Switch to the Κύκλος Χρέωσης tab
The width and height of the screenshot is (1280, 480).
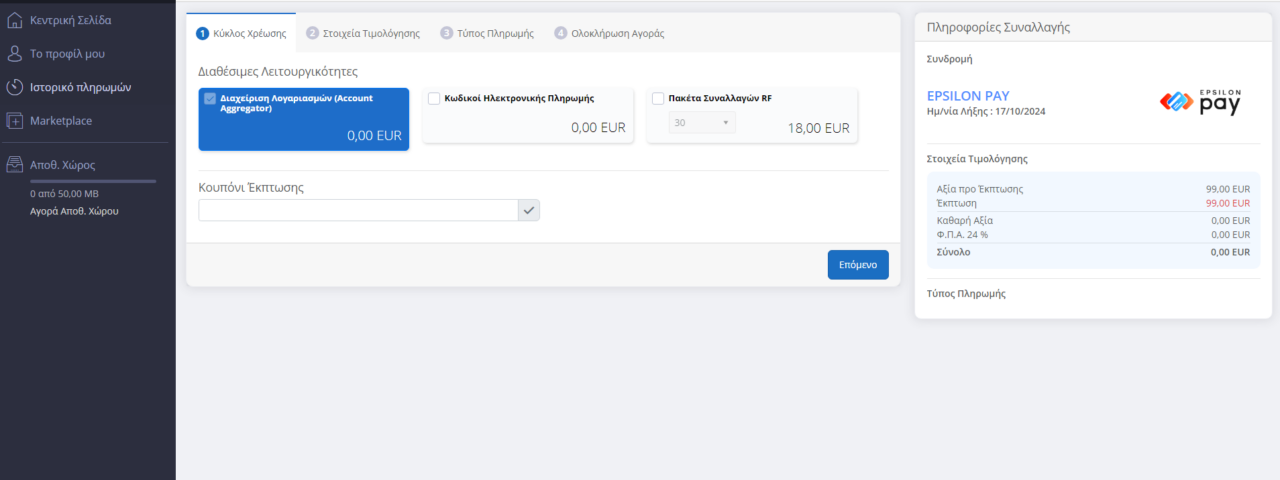(x=241, y=33)
